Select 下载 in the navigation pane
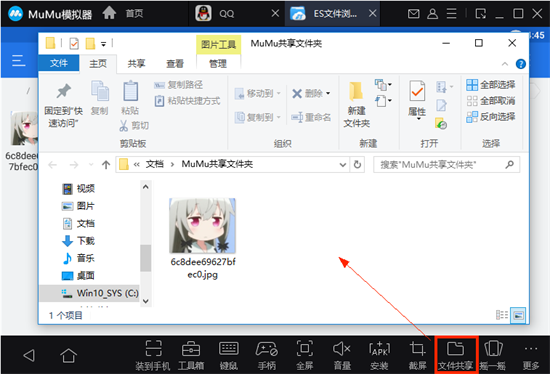The image size is (550, 374). click(79, 241)
